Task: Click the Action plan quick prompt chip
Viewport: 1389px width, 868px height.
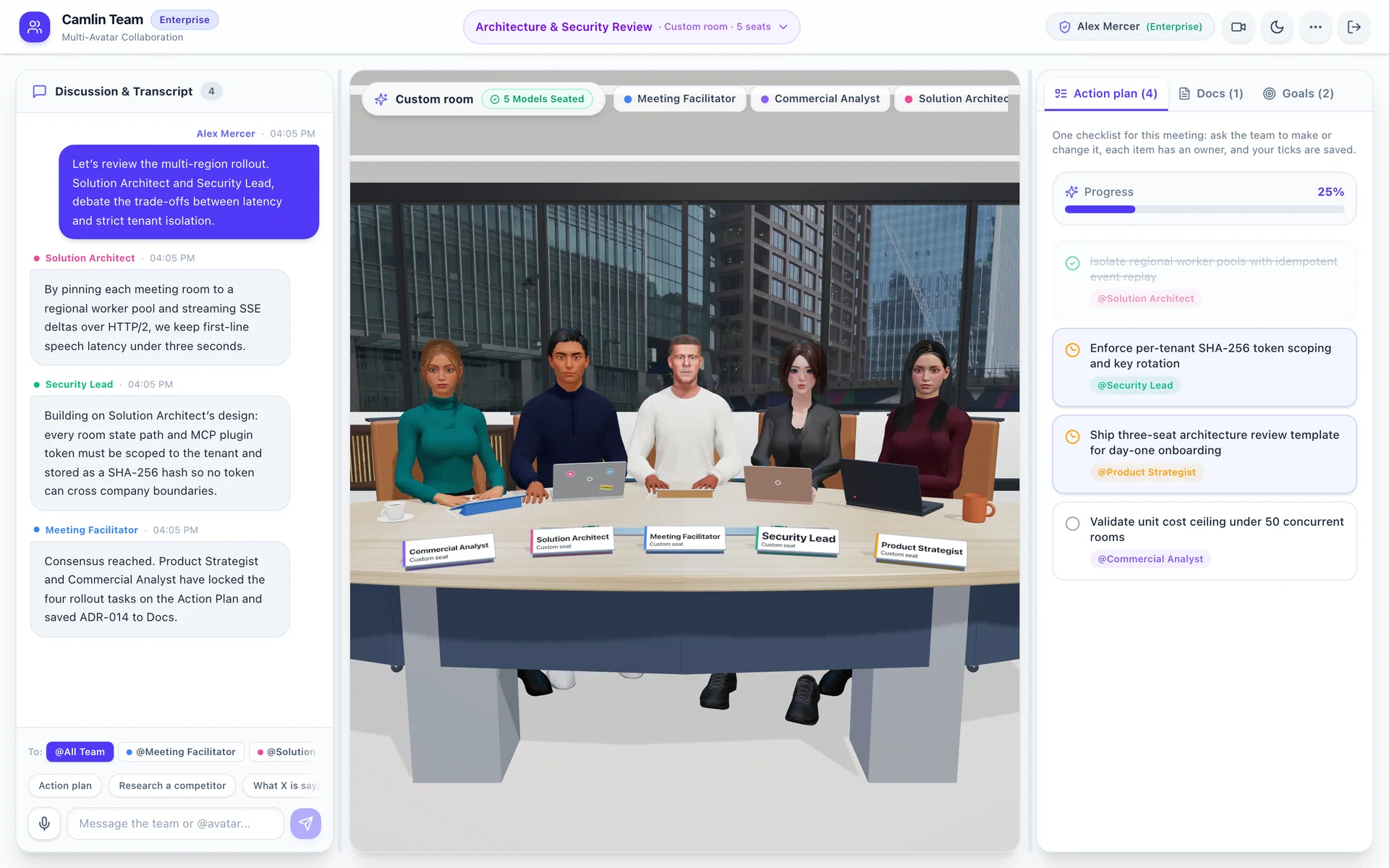Action: 65,786
